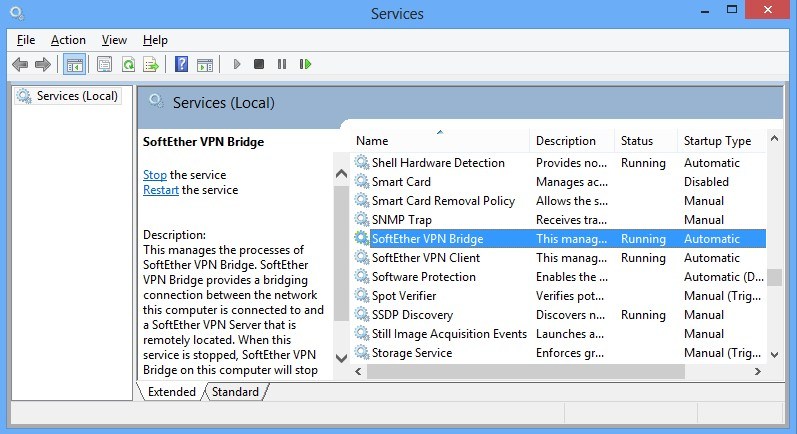Click the Forward arrow toolbar icon
Screen dimensions: 797x434
pyautogui.click(x=42, y=64)
